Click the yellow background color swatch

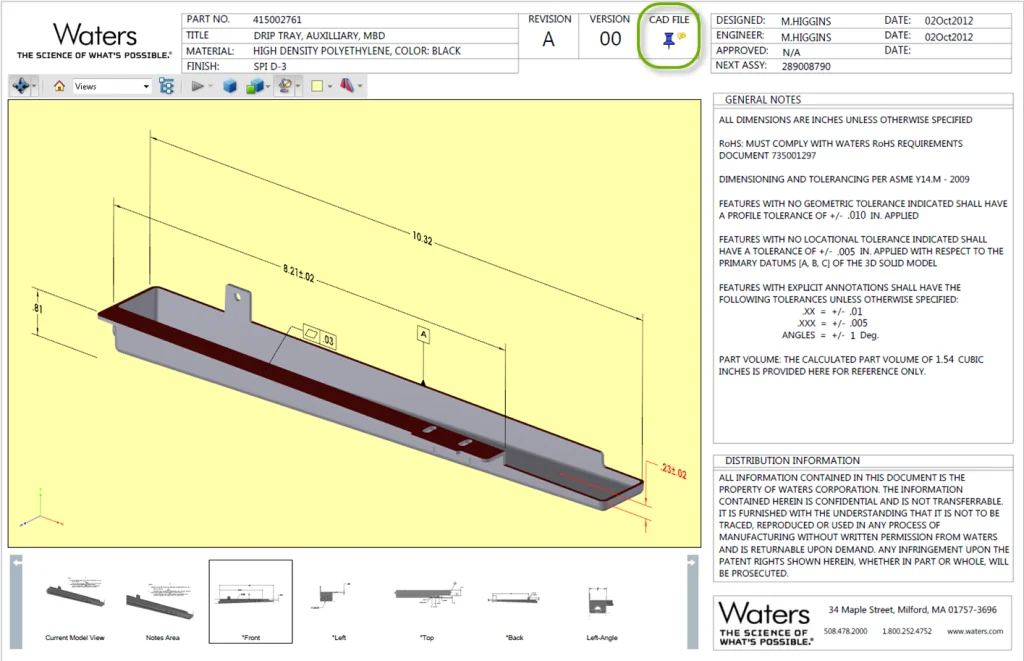tap(318, 86)
